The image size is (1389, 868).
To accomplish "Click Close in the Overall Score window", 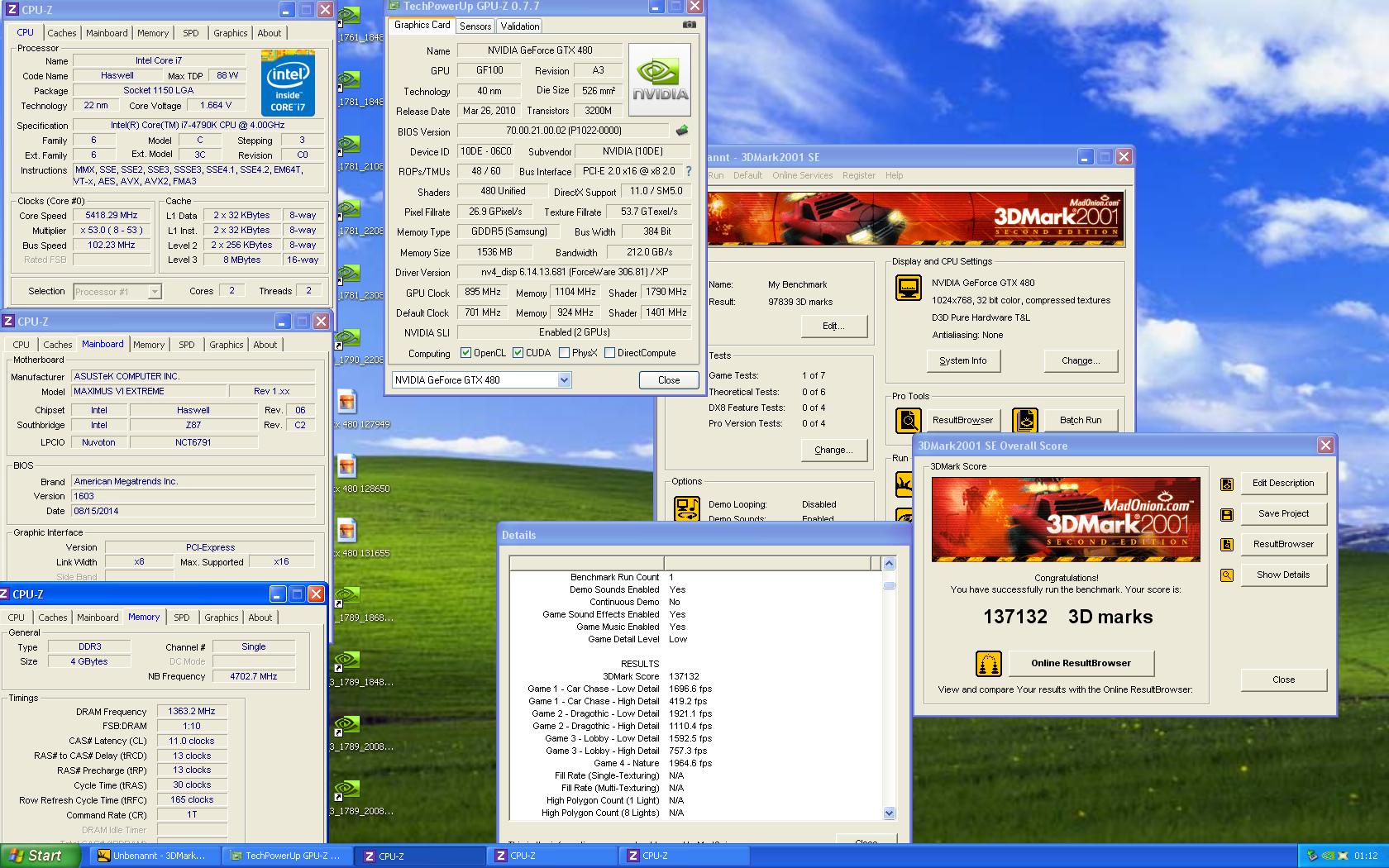I will (x=1283, y=680).
